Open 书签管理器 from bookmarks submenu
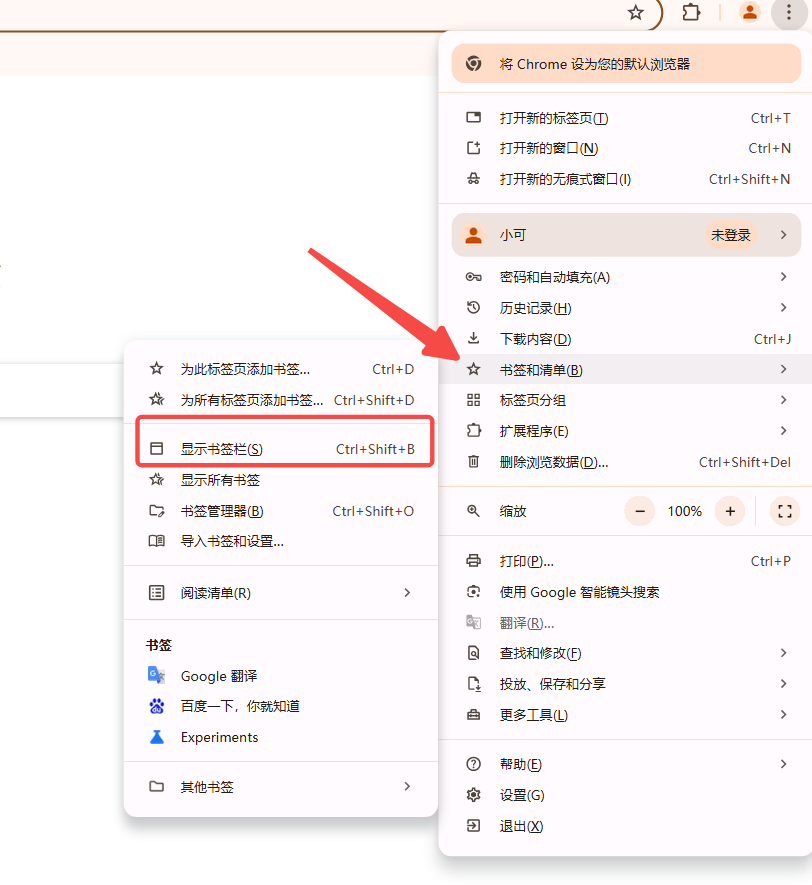The image size is (812, 885). (281, 511)
